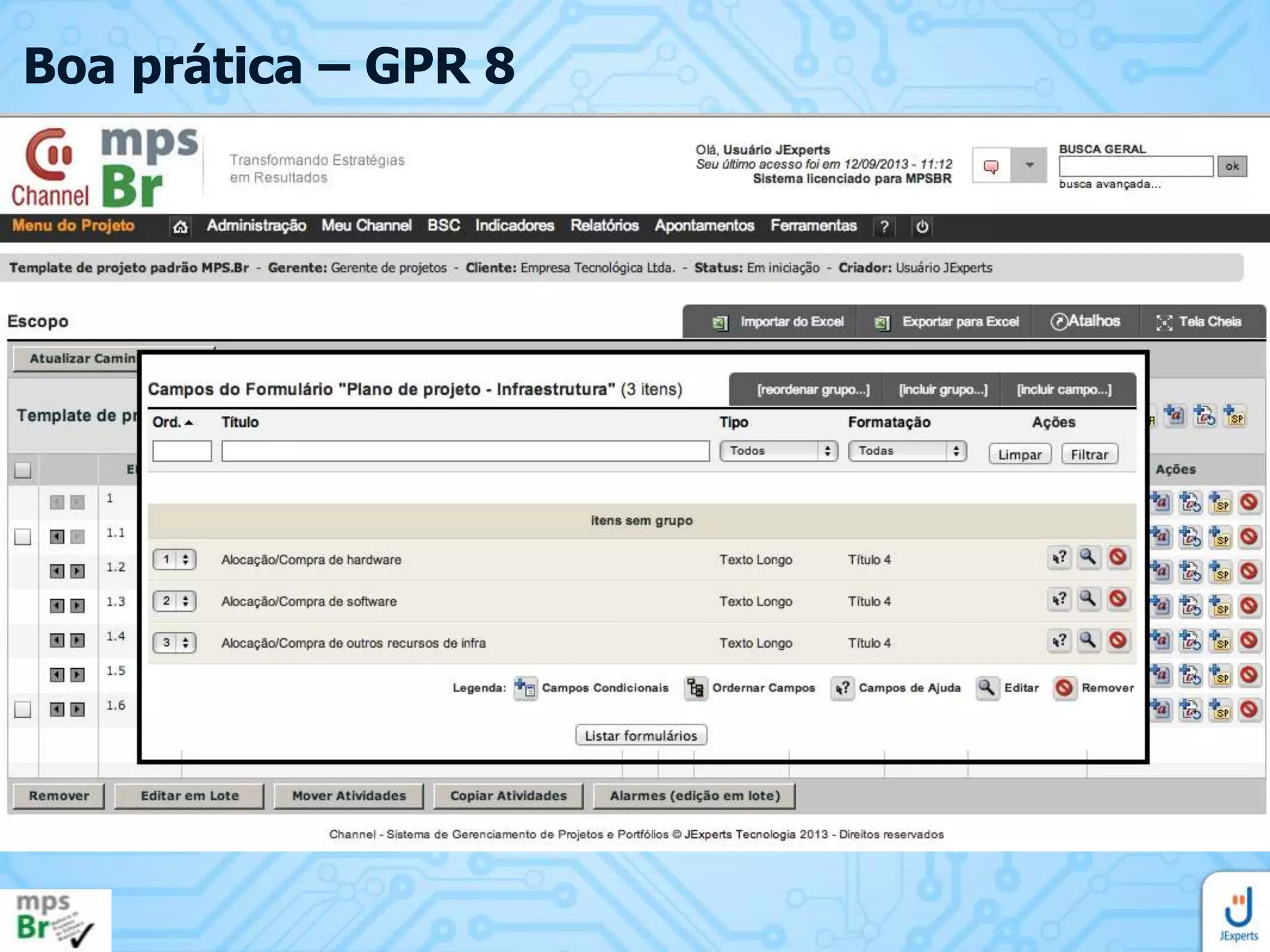The height and width of the screenshot is (952, 1270).
Task: Focus the Busca Geral search field
Action: tap(1136, 166)
